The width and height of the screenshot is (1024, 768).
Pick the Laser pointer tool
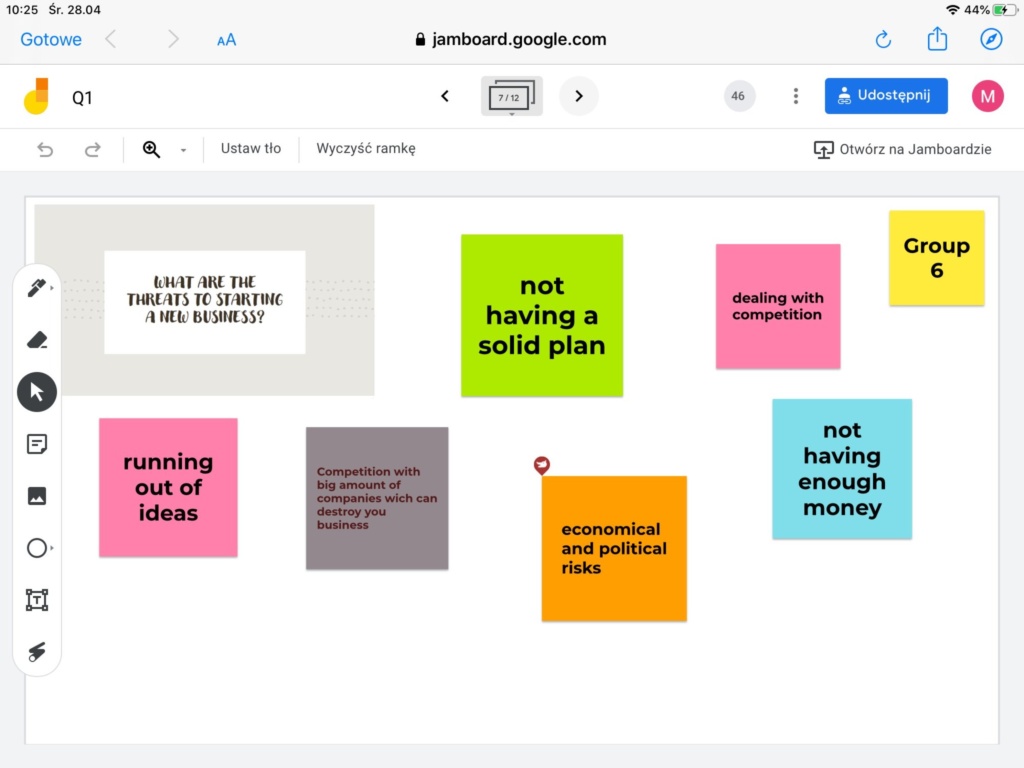pyautogui.click(x=37, y=652)
